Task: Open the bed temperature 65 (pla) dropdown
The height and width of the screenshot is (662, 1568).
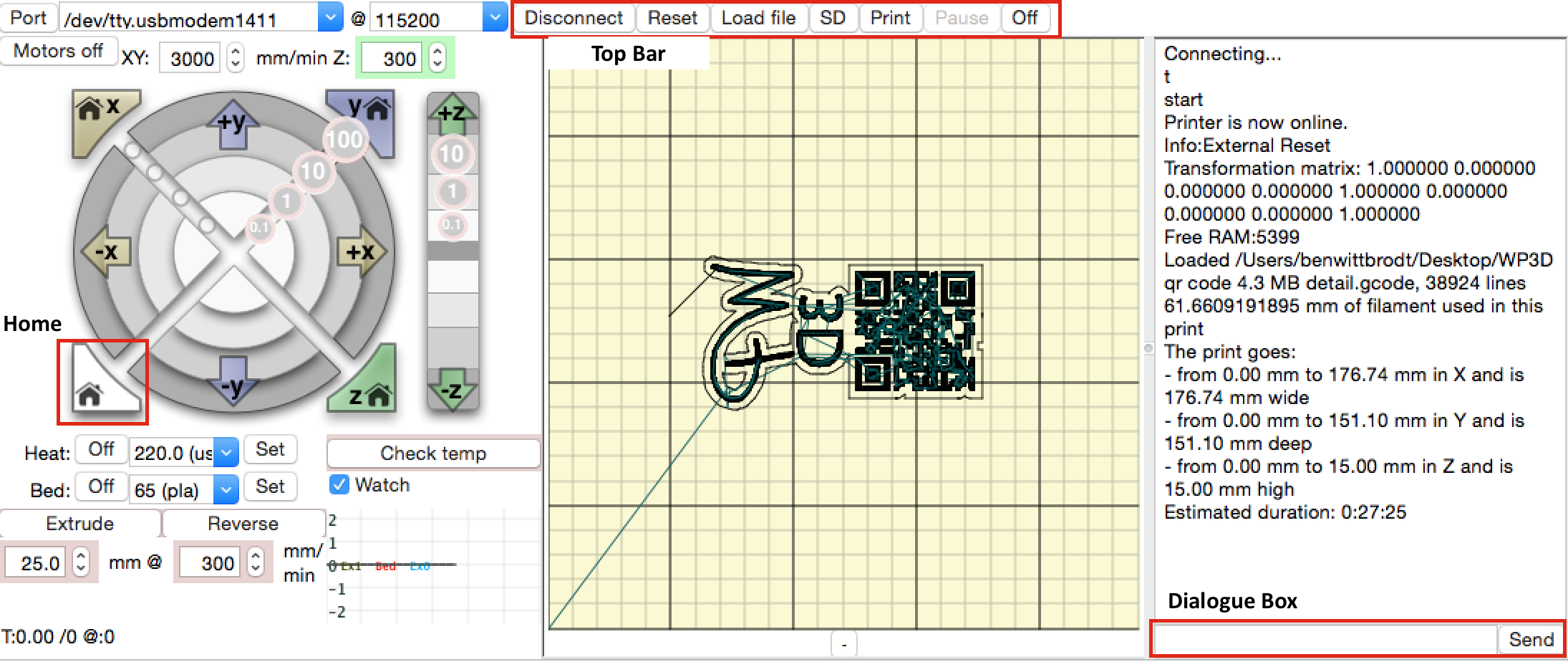Action: (x=226, y=490)
